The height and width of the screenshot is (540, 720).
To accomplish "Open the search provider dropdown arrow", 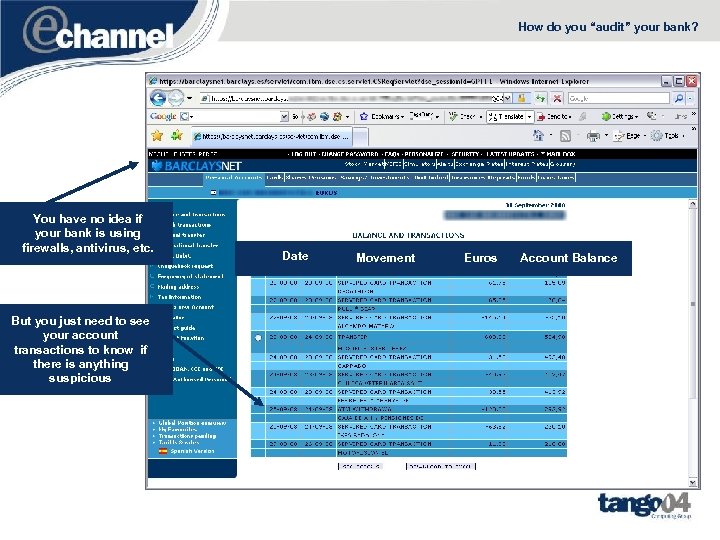I will 690,98.
